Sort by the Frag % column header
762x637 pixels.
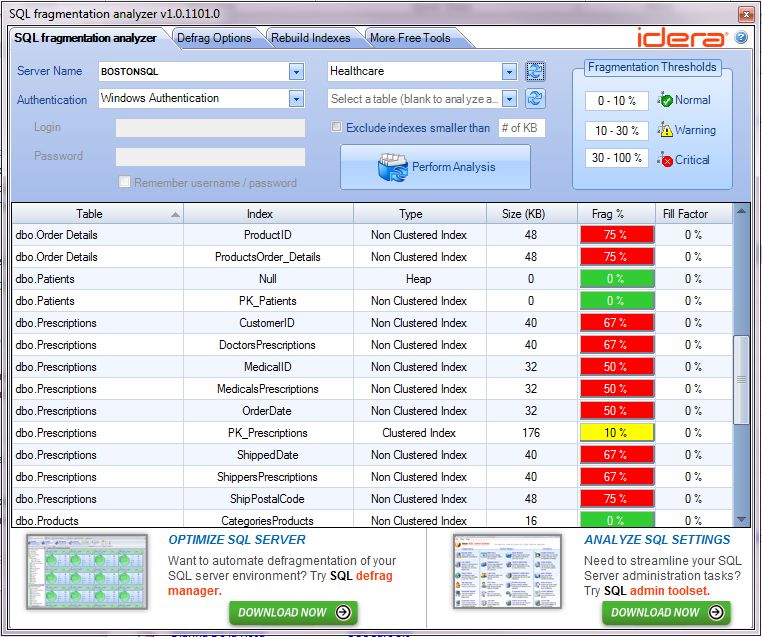616,214
